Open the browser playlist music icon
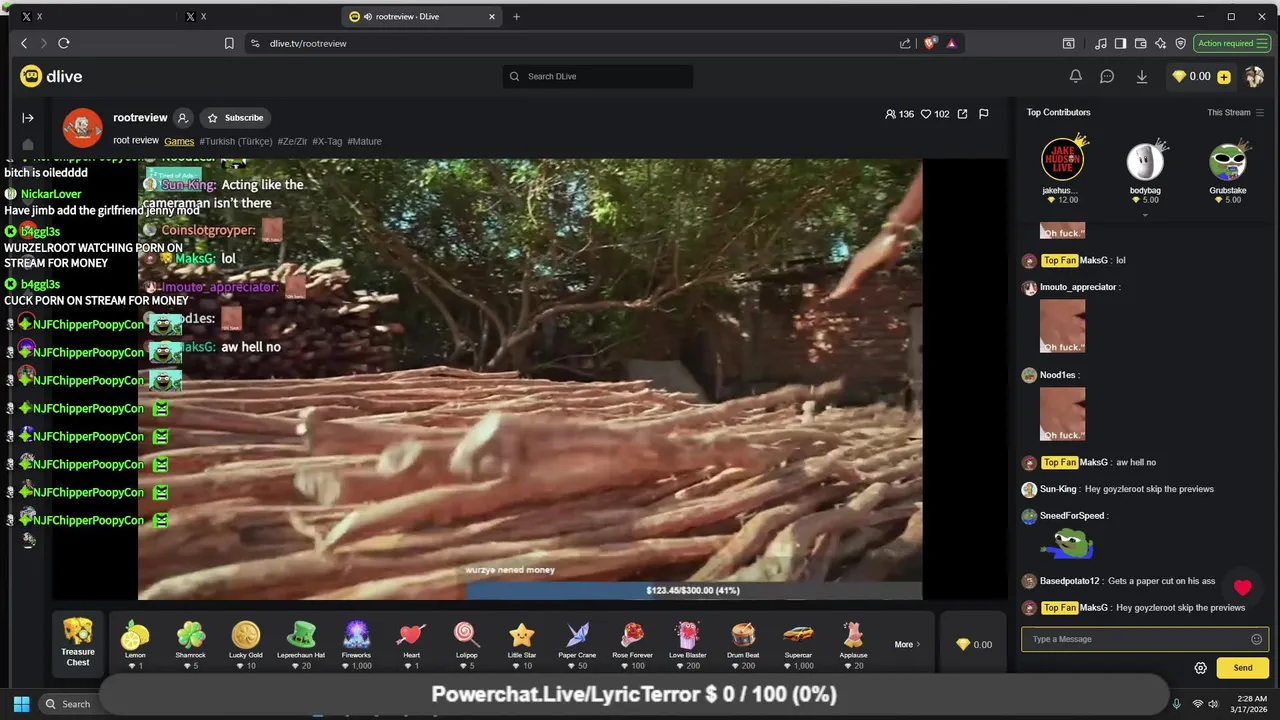 click(1100, 43)
